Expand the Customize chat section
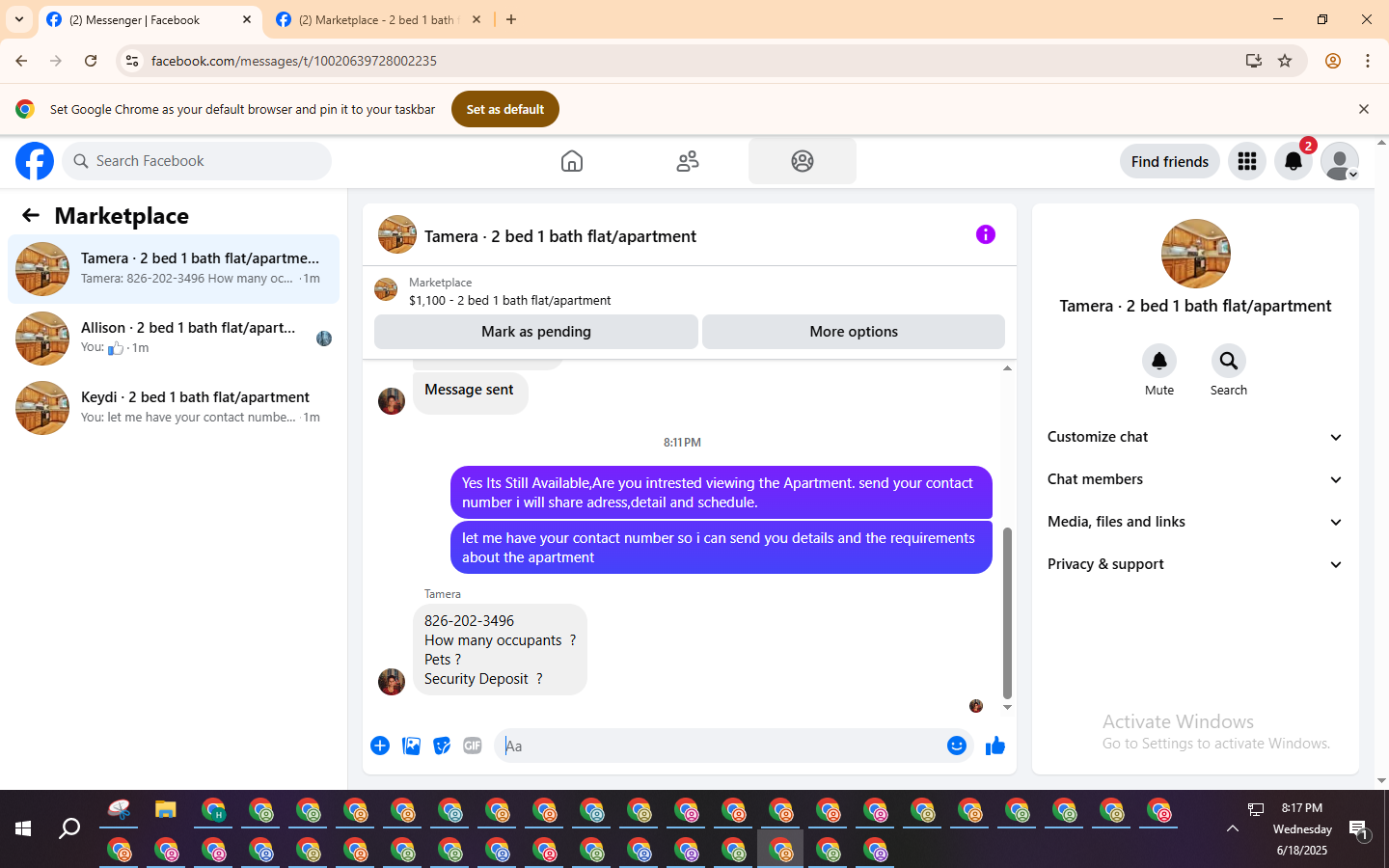 [x=1196, y=437]
